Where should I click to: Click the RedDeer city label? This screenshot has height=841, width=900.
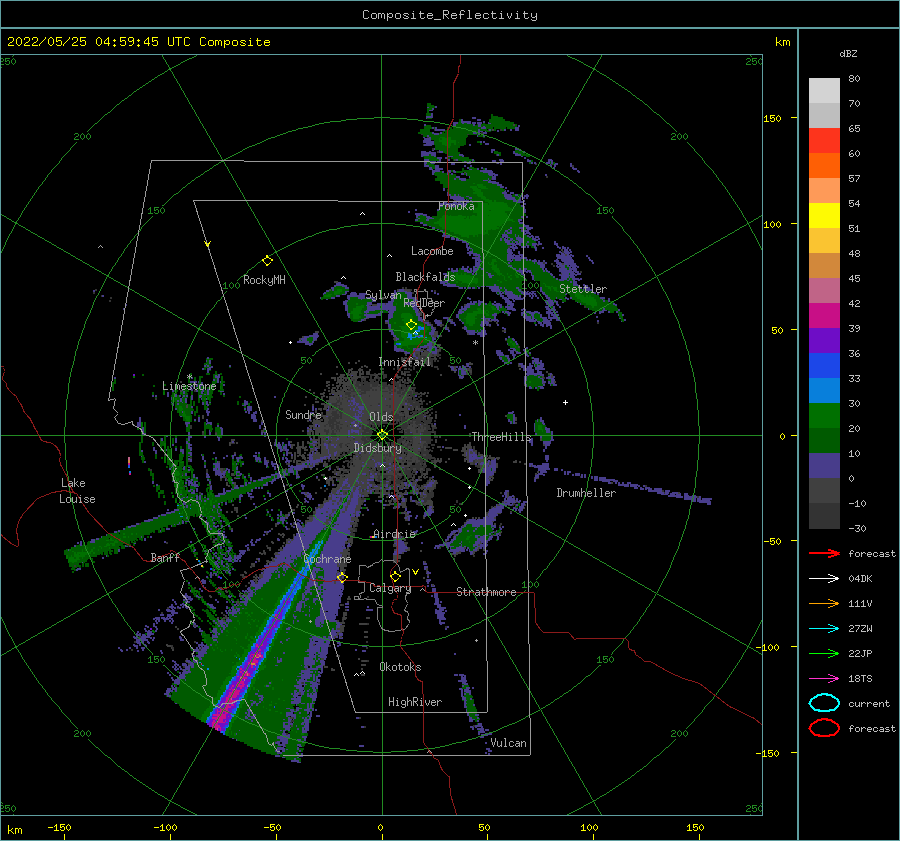[424, 303]
